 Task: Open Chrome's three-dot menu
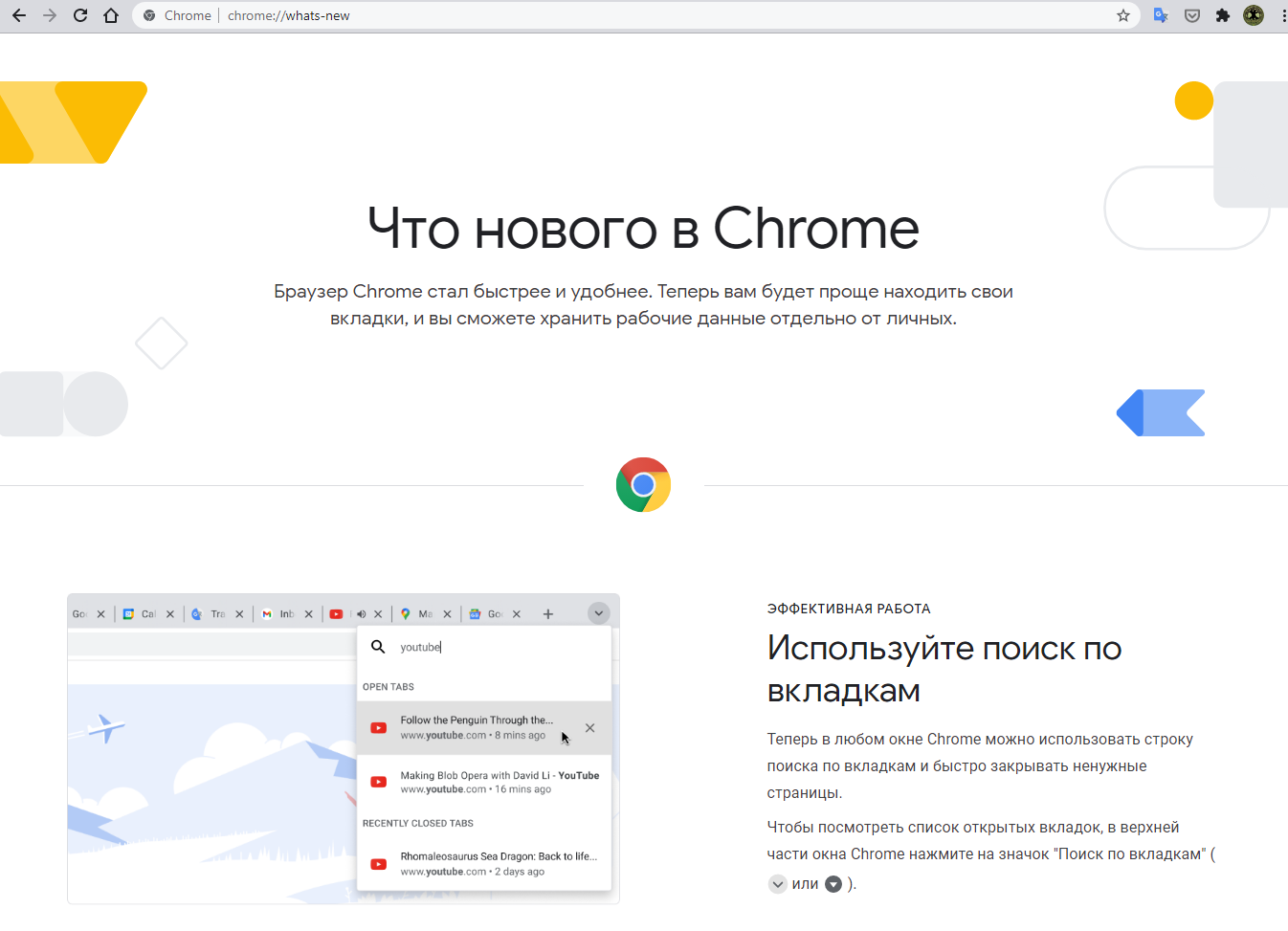coord(1283,15)
